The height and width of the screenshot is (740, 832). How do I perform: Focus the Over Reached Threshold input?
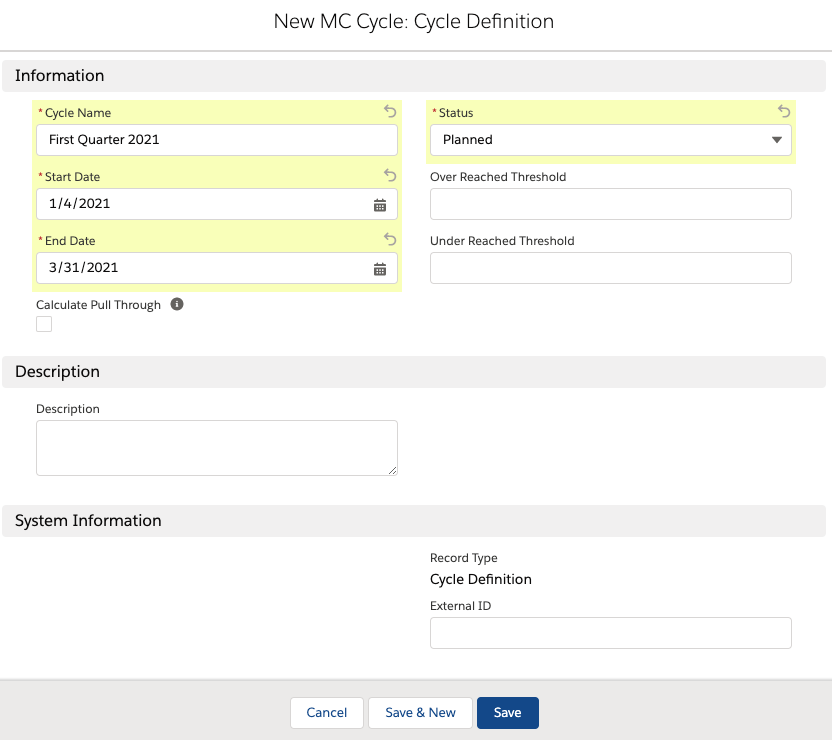[x=610, y=204]
